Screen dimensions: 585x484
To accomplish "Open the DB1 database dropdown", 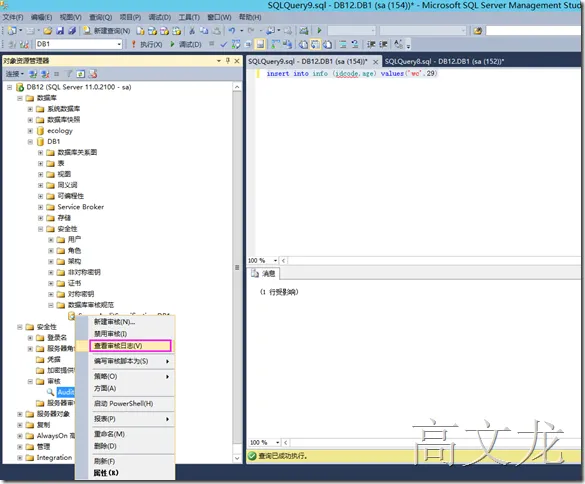I will [x=119, y=44].
